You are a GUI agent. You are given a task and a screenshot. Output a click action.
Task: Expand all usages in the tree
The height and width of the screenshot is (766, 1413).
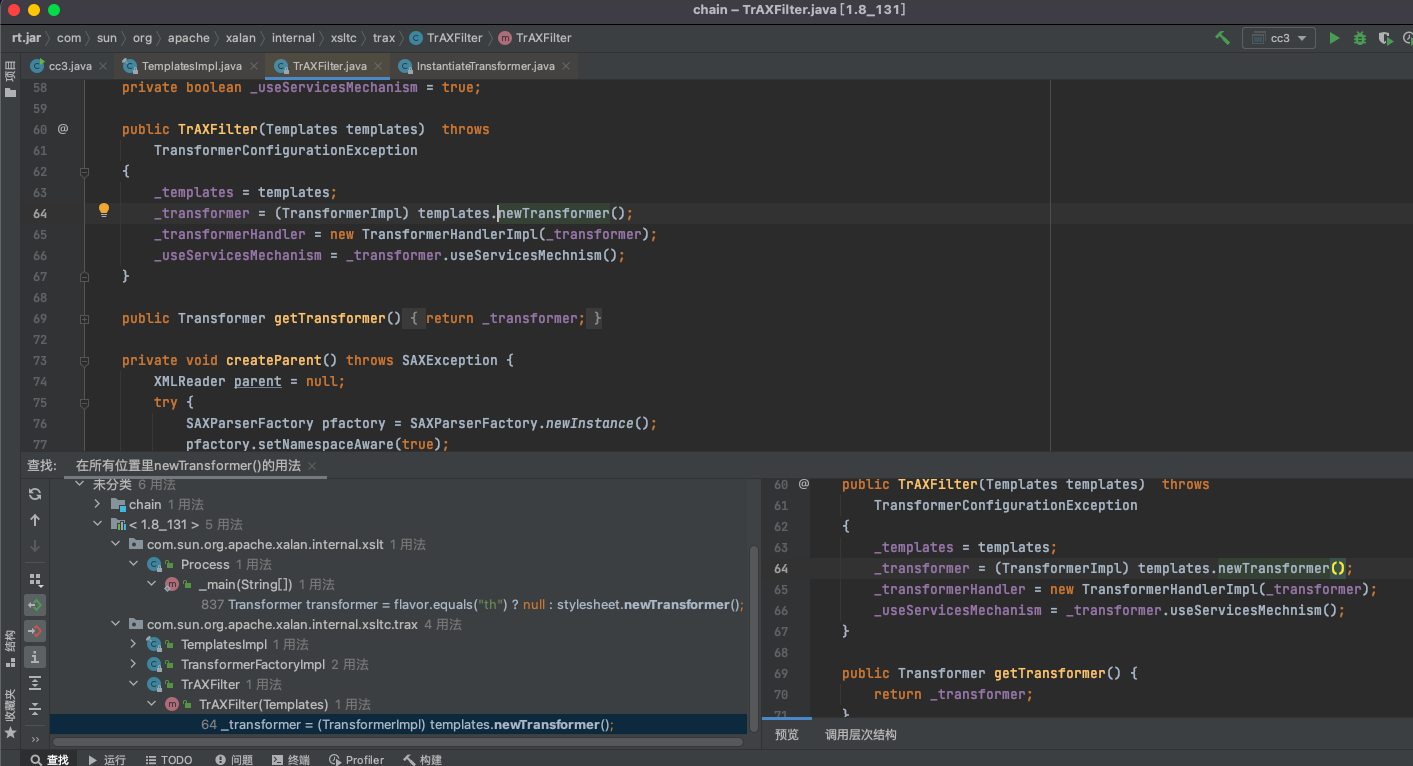35,683
